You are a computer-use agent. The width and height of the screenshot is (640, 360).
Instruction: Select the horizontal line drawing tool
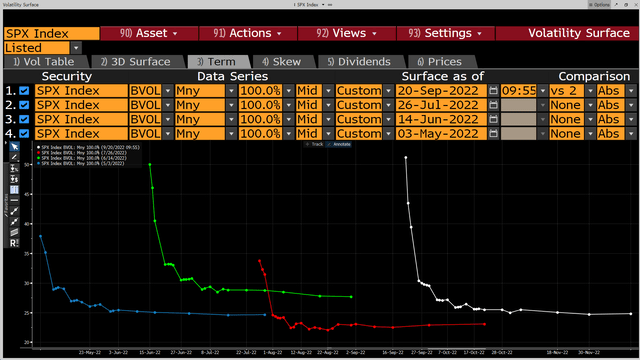(x=14, y=200)
